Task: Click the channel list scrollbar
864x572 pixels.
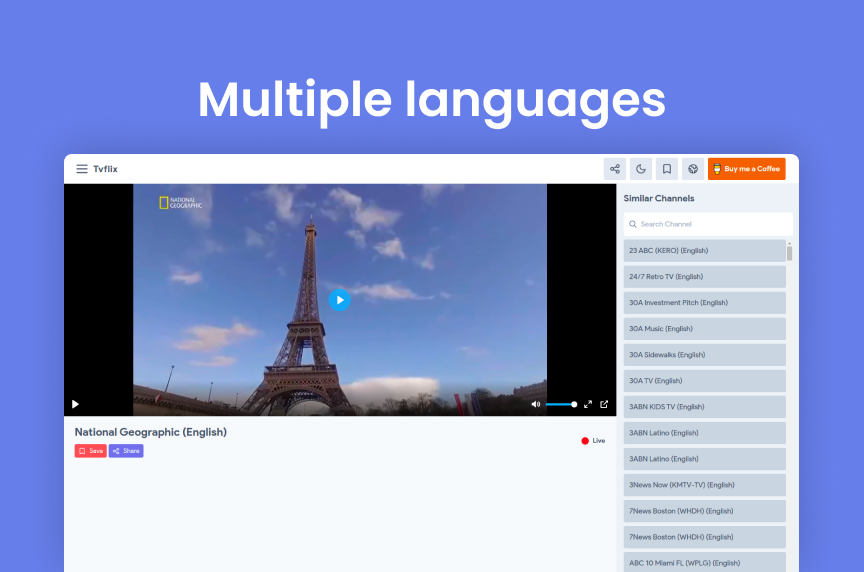Action: [789, 253]
